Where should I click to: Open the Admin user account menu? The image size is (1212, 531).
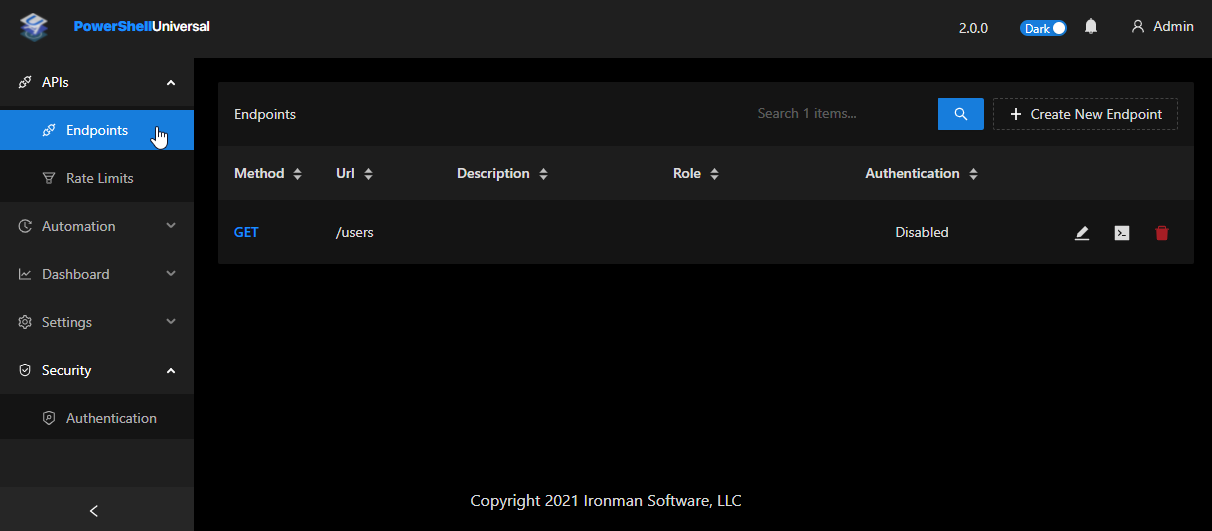(1162, 27)
